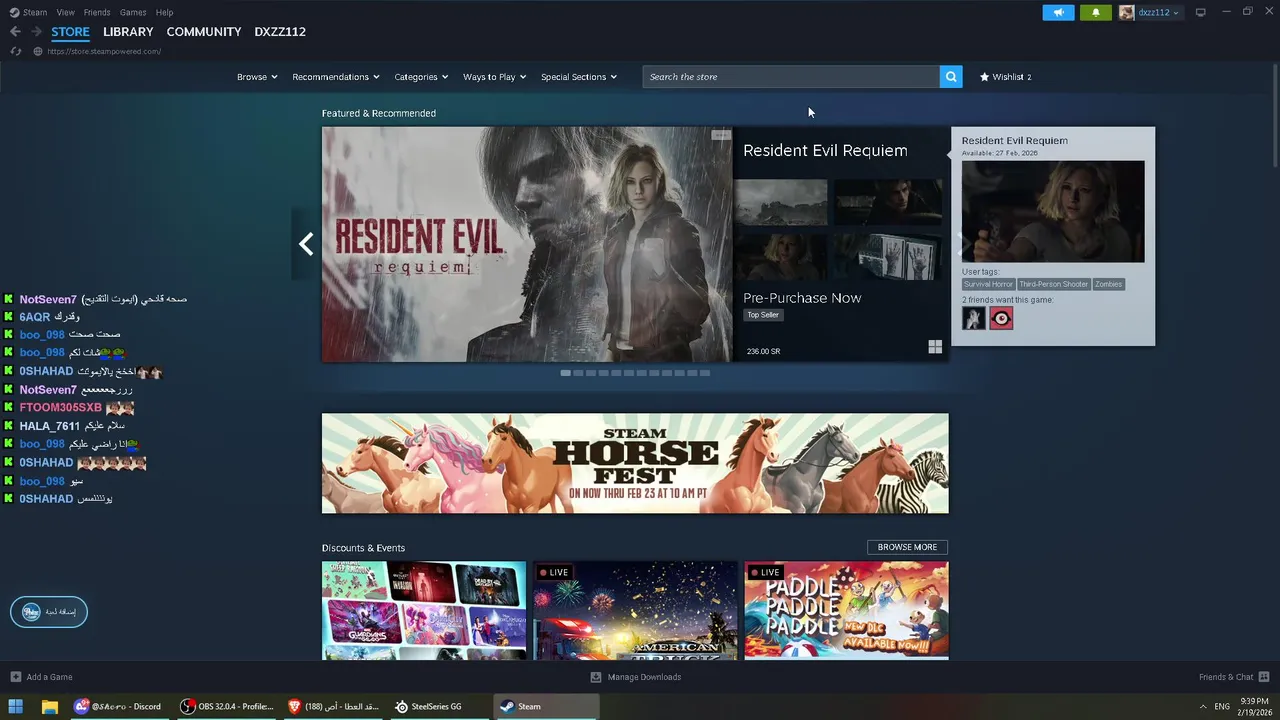Open the American Truck live event thumbnail
The height and width of the screenshot is (720, 1280).
635,610
